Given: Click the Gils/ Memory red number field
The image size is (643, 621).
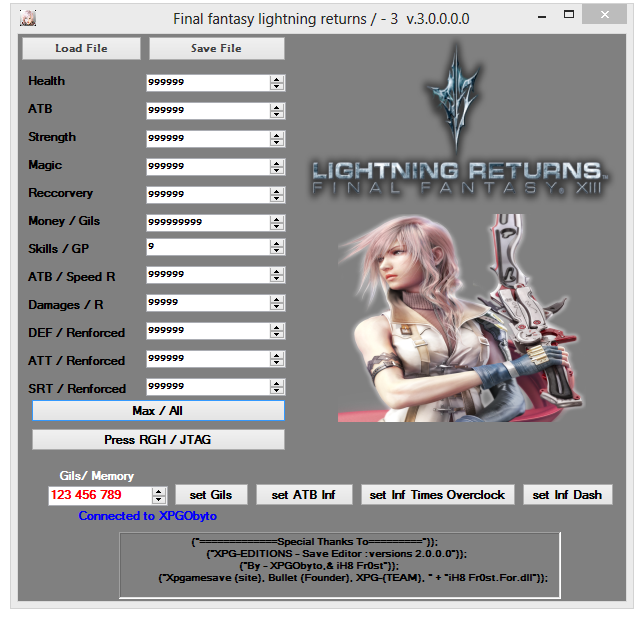Looking at the screenshot, I should click(99, 495).
